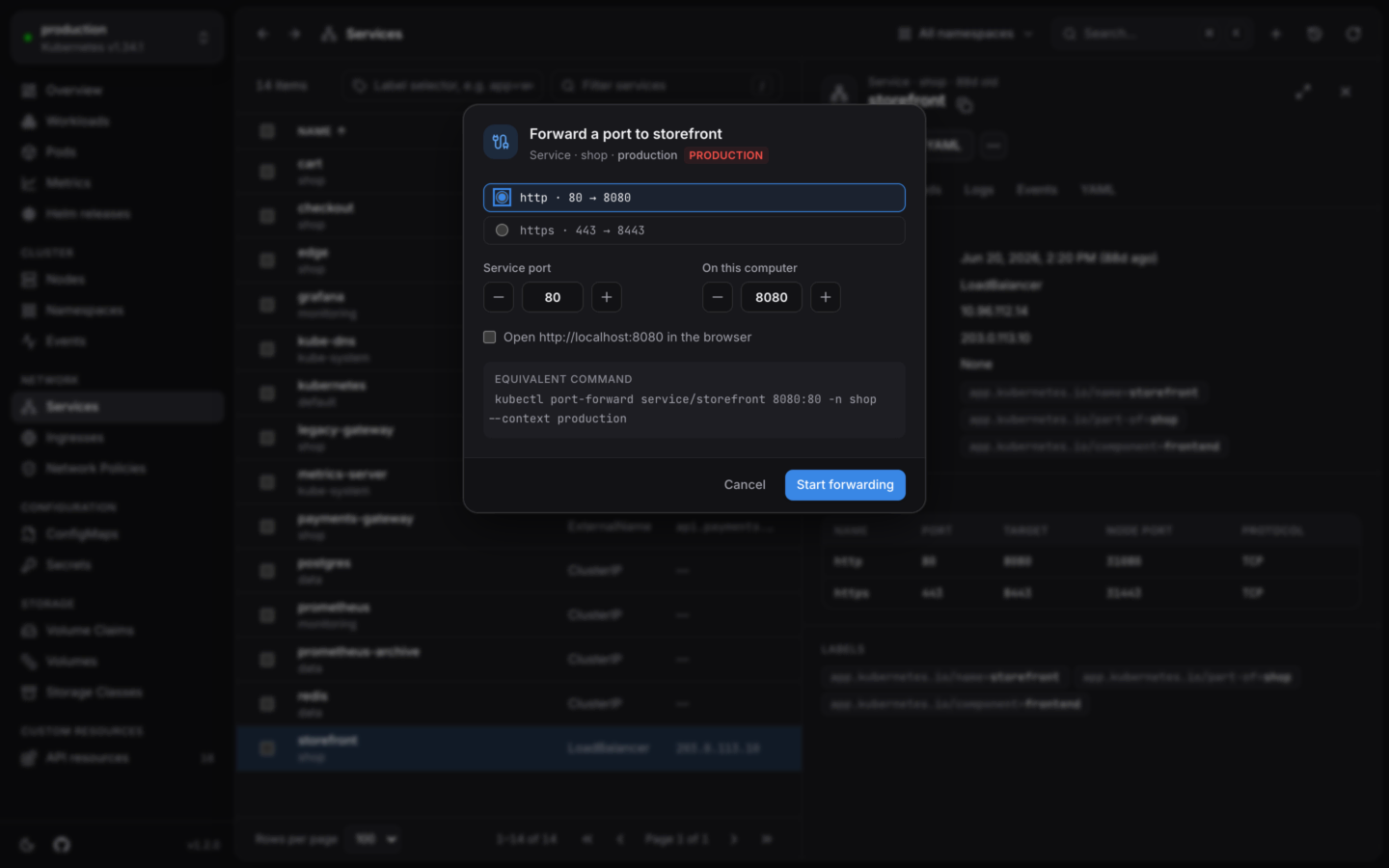Viewport: 1389px width, 868px height.
Task: Open Secrets in the sidebar
Action: coord(118,564)
